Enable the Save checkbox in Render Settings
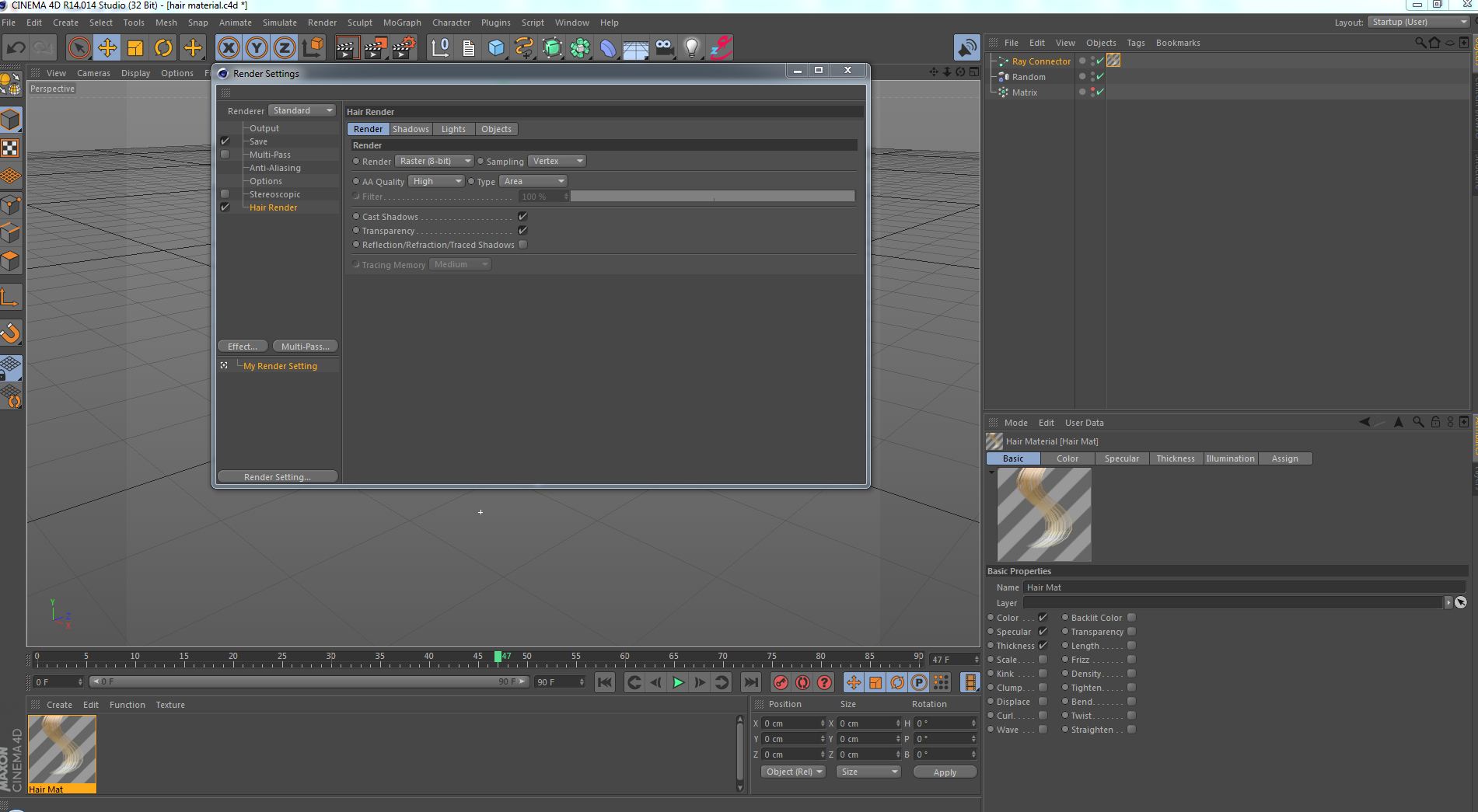The image size is (1478, 812). click(x=225, y=141)
